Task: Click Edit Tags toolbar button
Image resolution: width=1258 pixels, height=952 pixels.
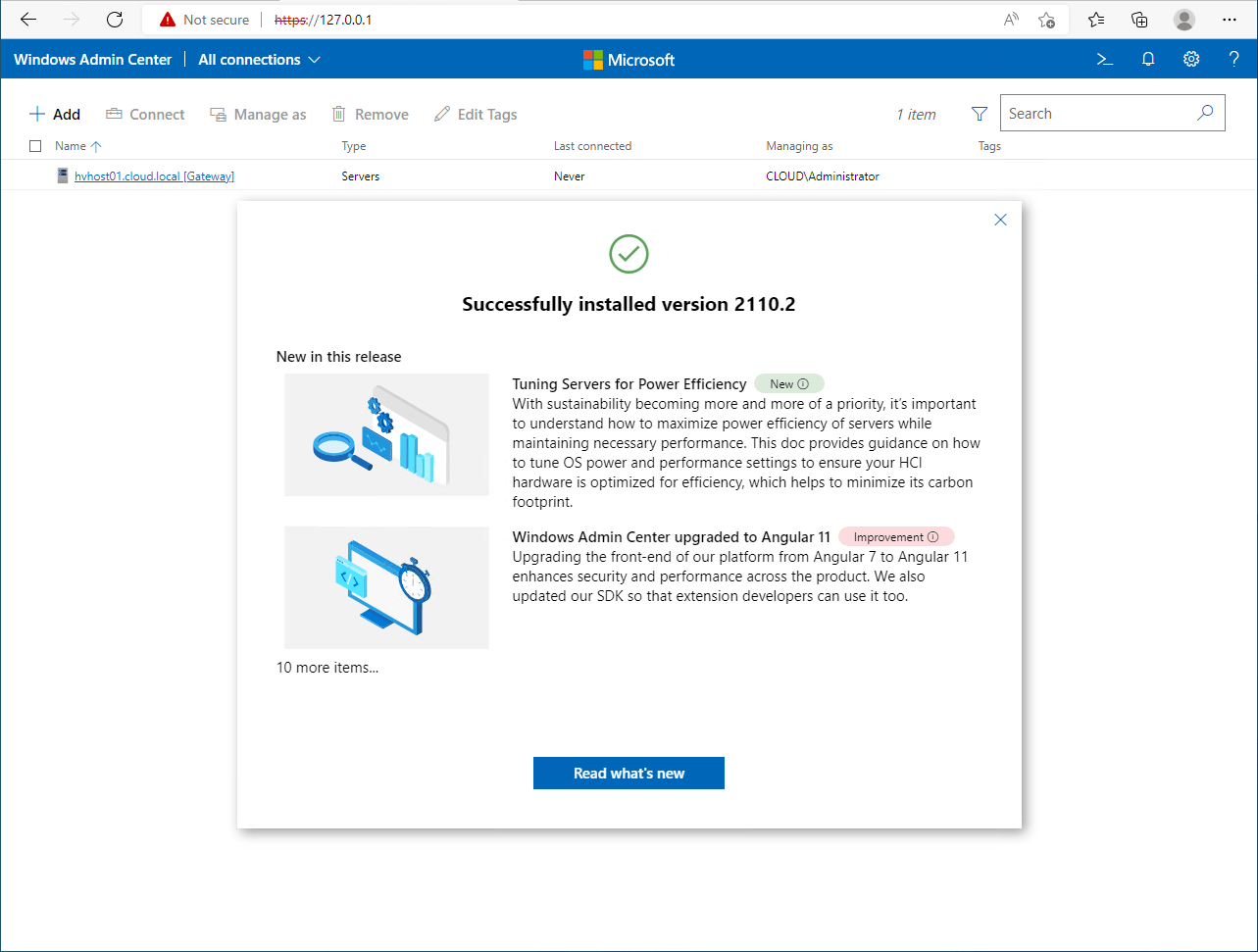Action: coord(476,115)
